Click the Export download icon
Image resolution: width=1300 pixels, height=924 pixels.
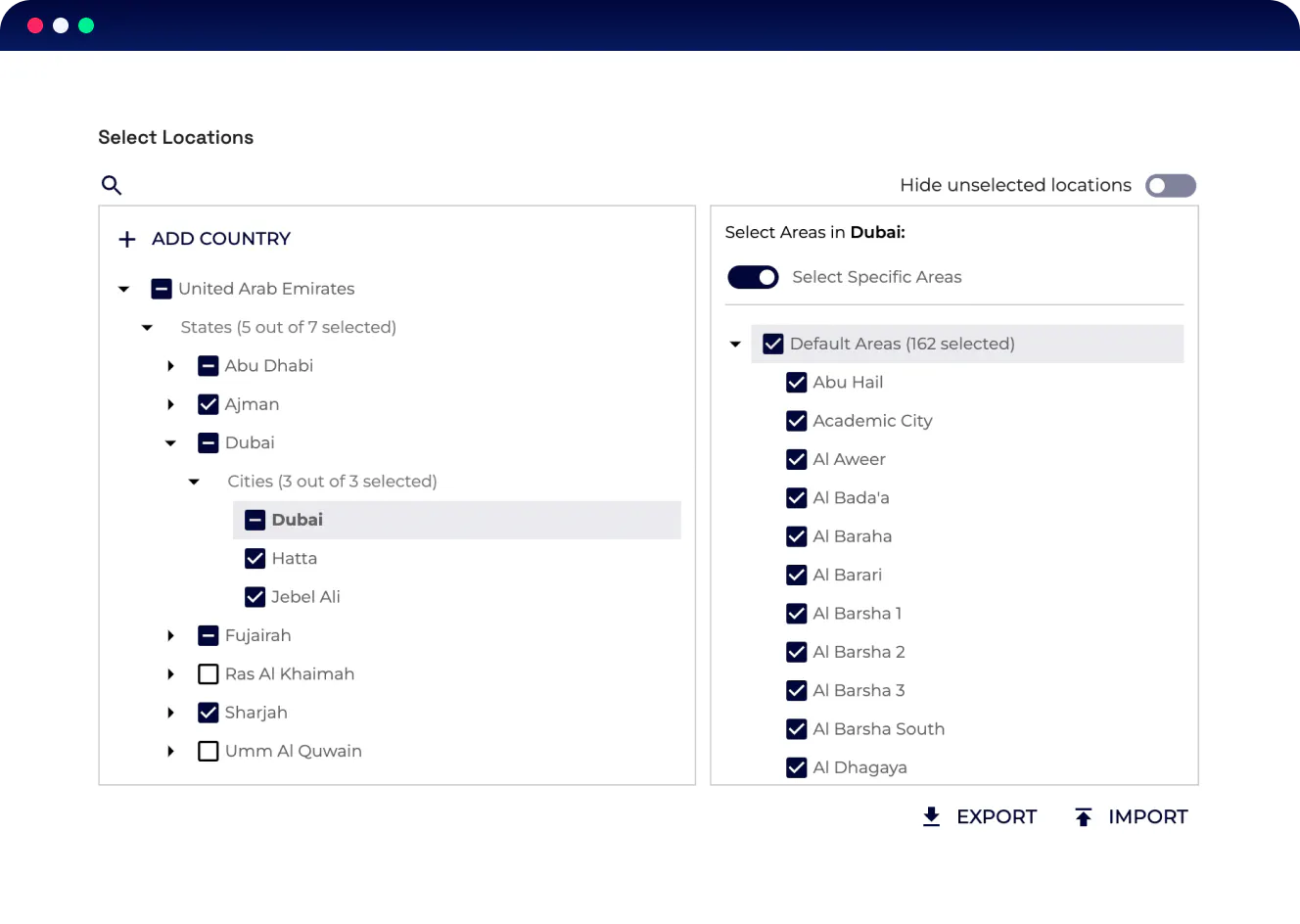(x=931, y=816)
